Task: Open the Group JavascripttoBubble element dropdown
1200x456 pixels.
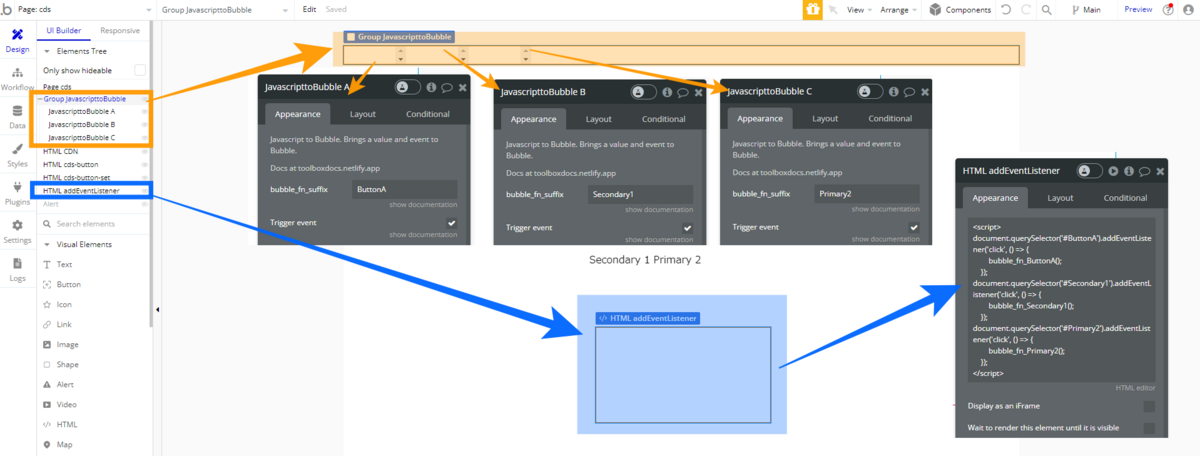Action: pyautogui.click(x=224, y=9)
